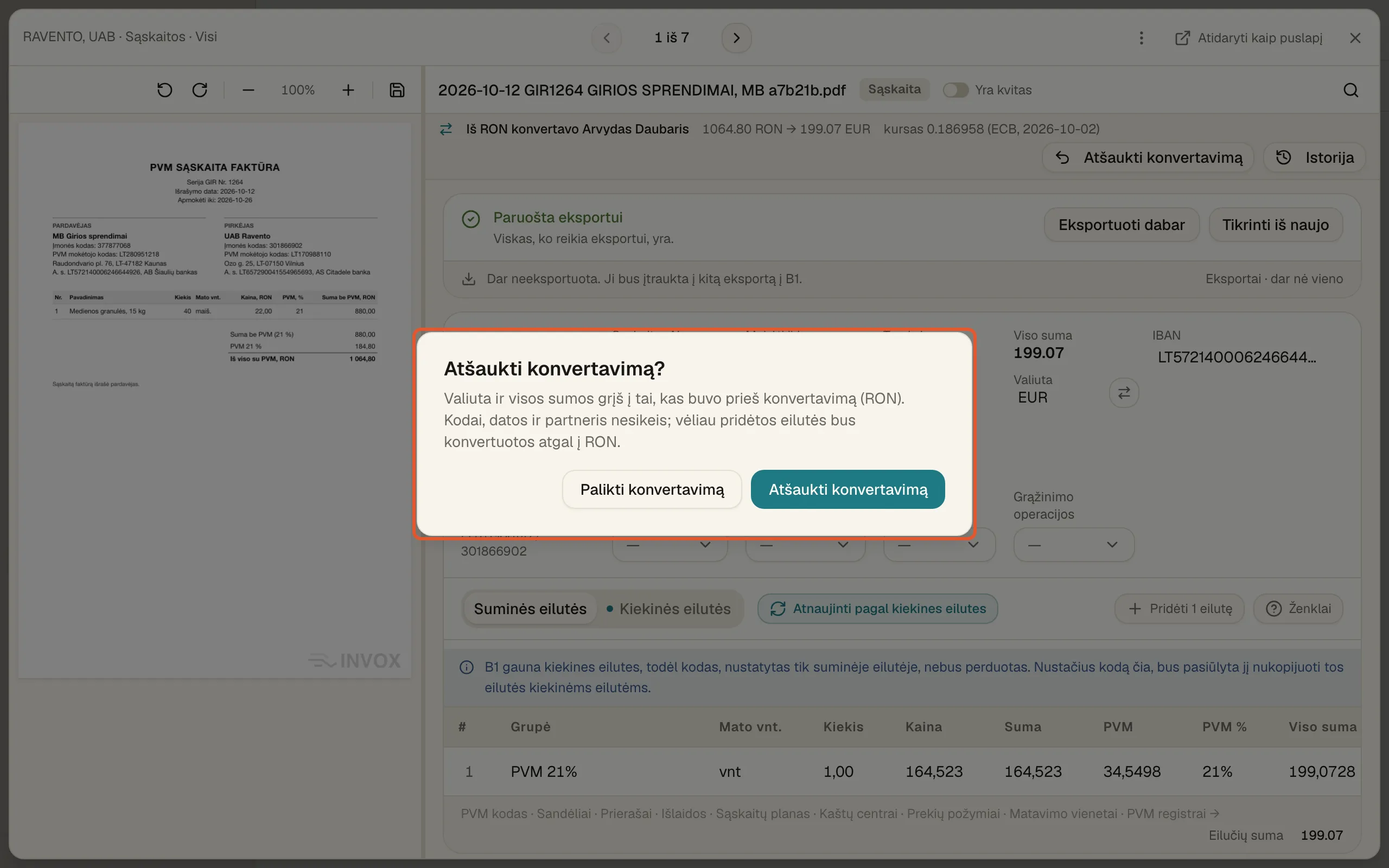Expand the Grąžinimo operacijos dropdown
Viewport: 1389px width, 868px height.
(x=1074, y=544)
